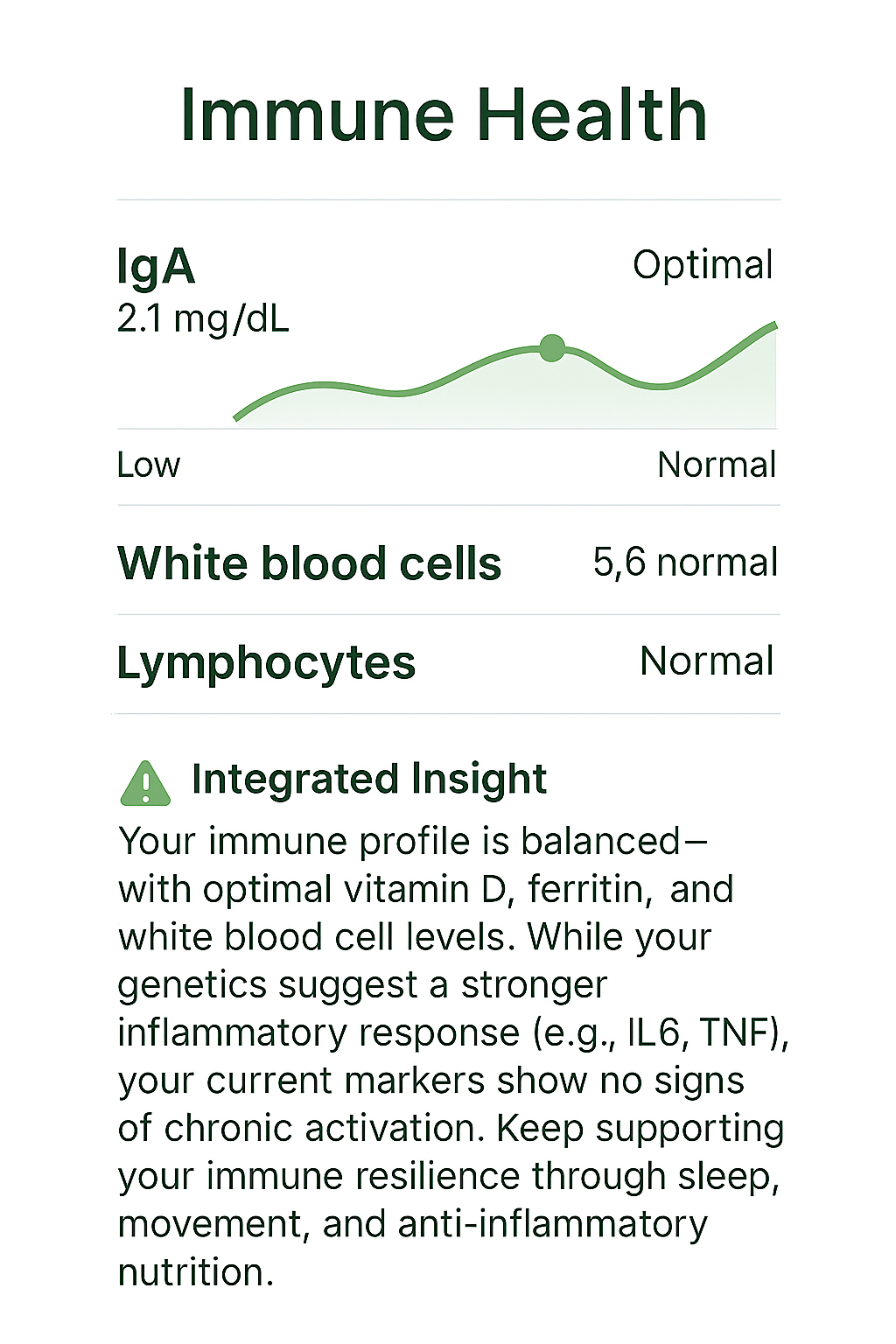The height and width of the screenshot is (1344, 896).
Task: Tap the Optimal status label
Action: pos(703,264)
